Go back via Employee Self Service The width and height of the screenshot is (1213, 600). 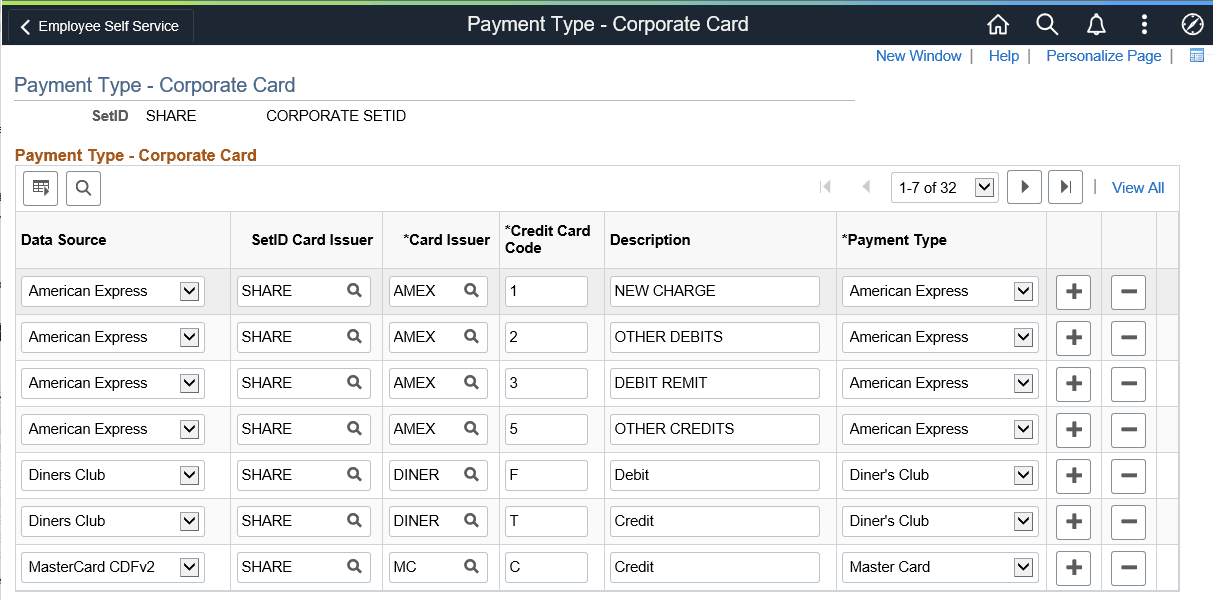97,26
